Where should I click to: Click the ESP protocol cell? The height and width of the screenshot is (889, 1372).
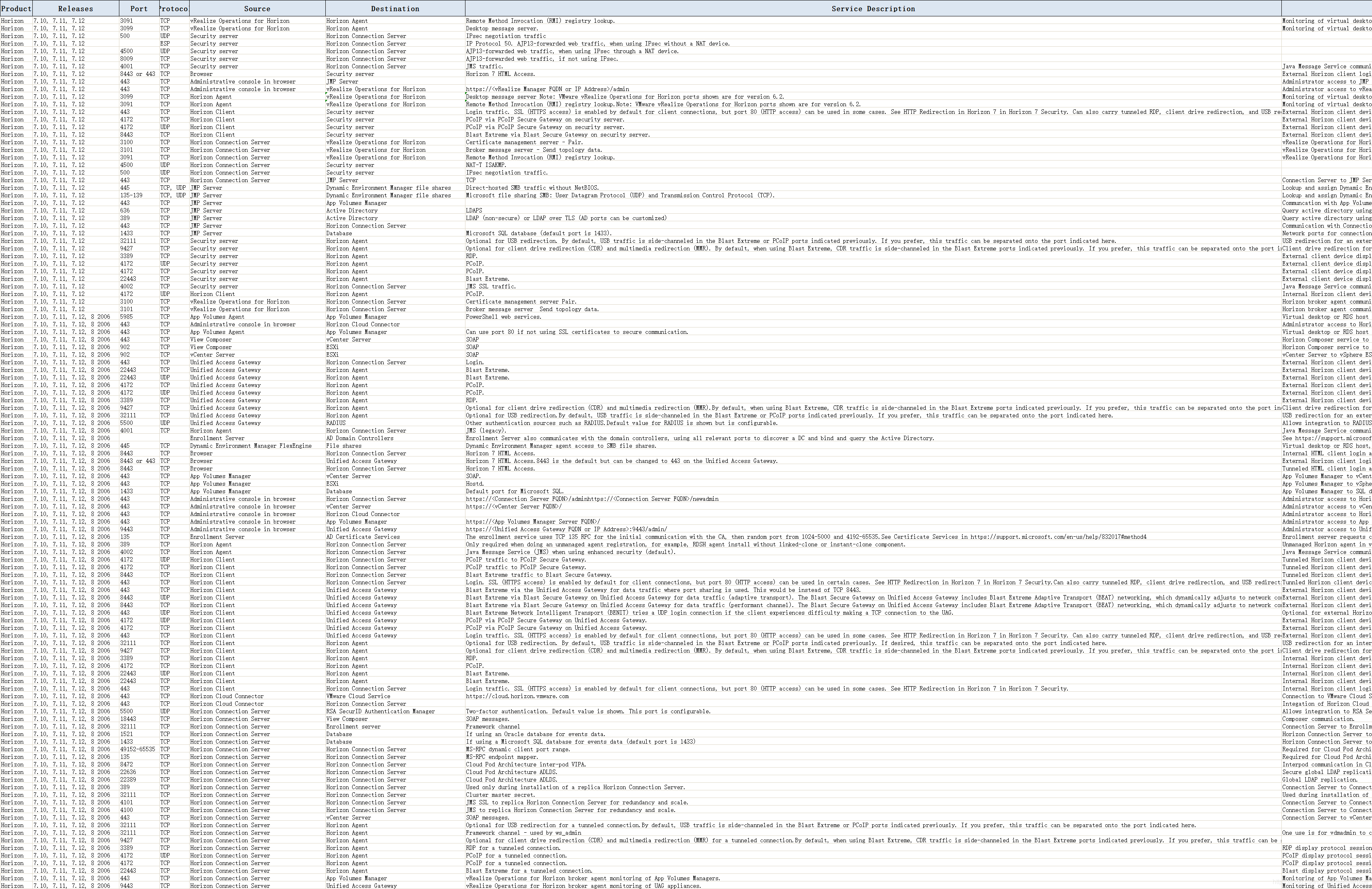[x=165, y=44]
